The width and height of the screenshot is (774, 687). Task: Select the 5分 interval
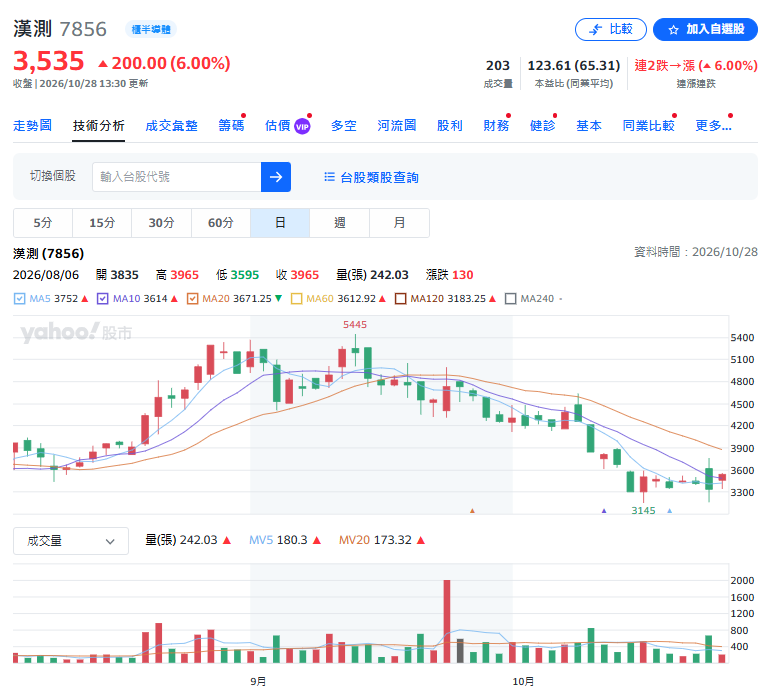click(x=42, y=223)
